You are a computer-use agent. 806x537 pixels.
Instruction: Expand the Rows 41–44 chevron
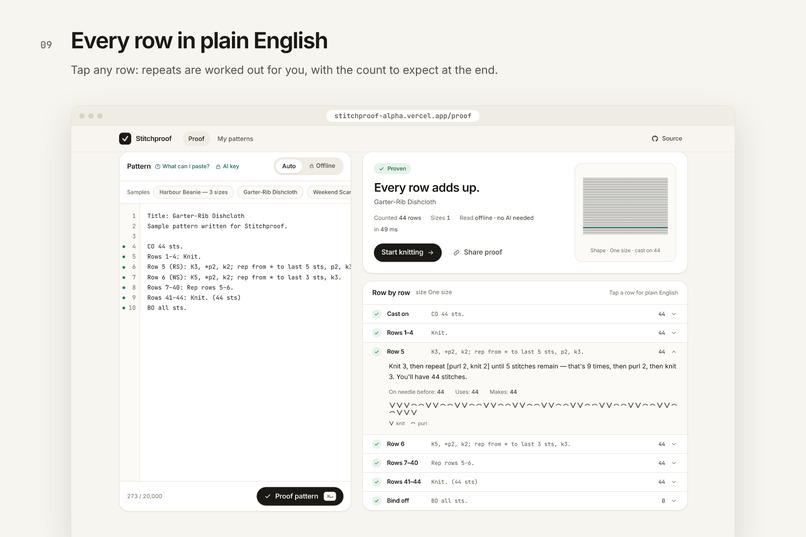pyautogui.click(x=674, y=482)
